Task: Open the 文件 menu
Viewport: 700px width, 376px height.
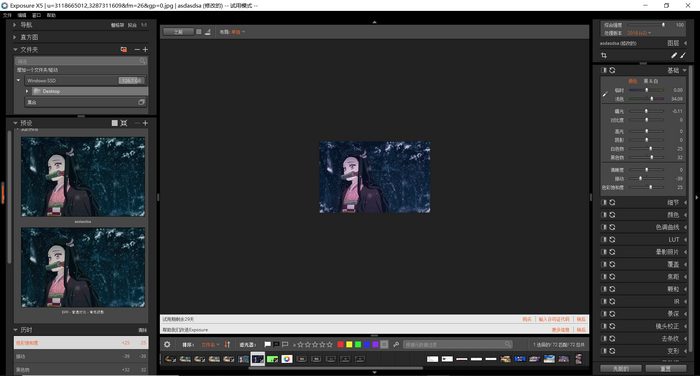Action: (7, 15)
